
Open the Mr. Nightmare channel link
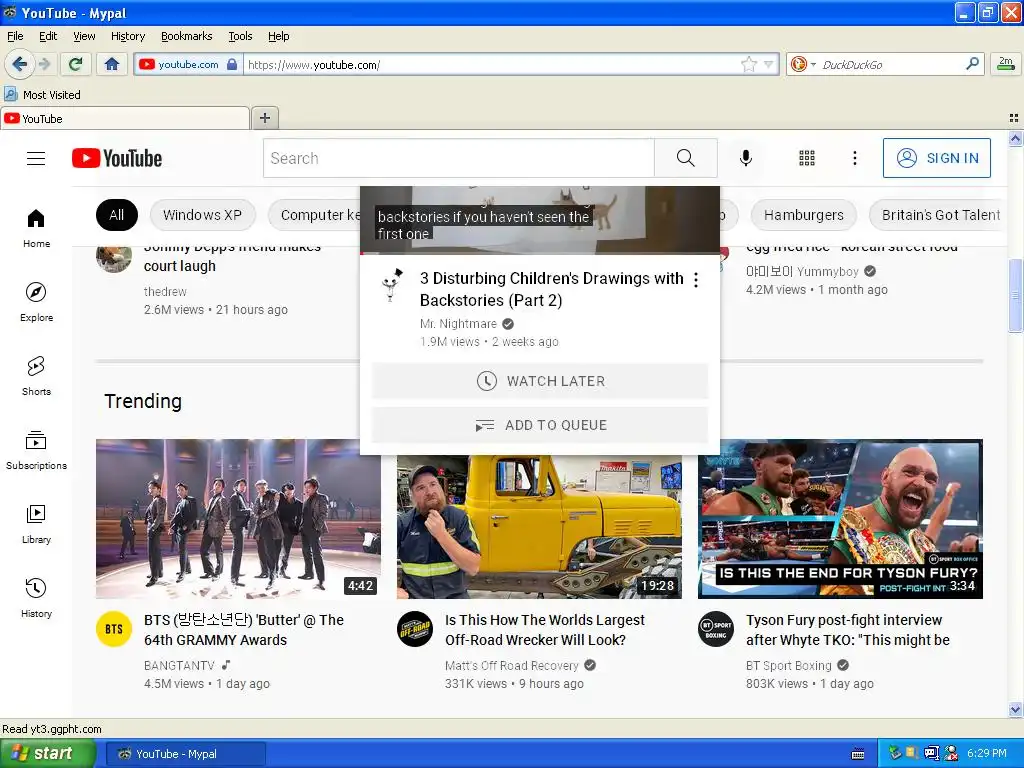tap(458, 324)
